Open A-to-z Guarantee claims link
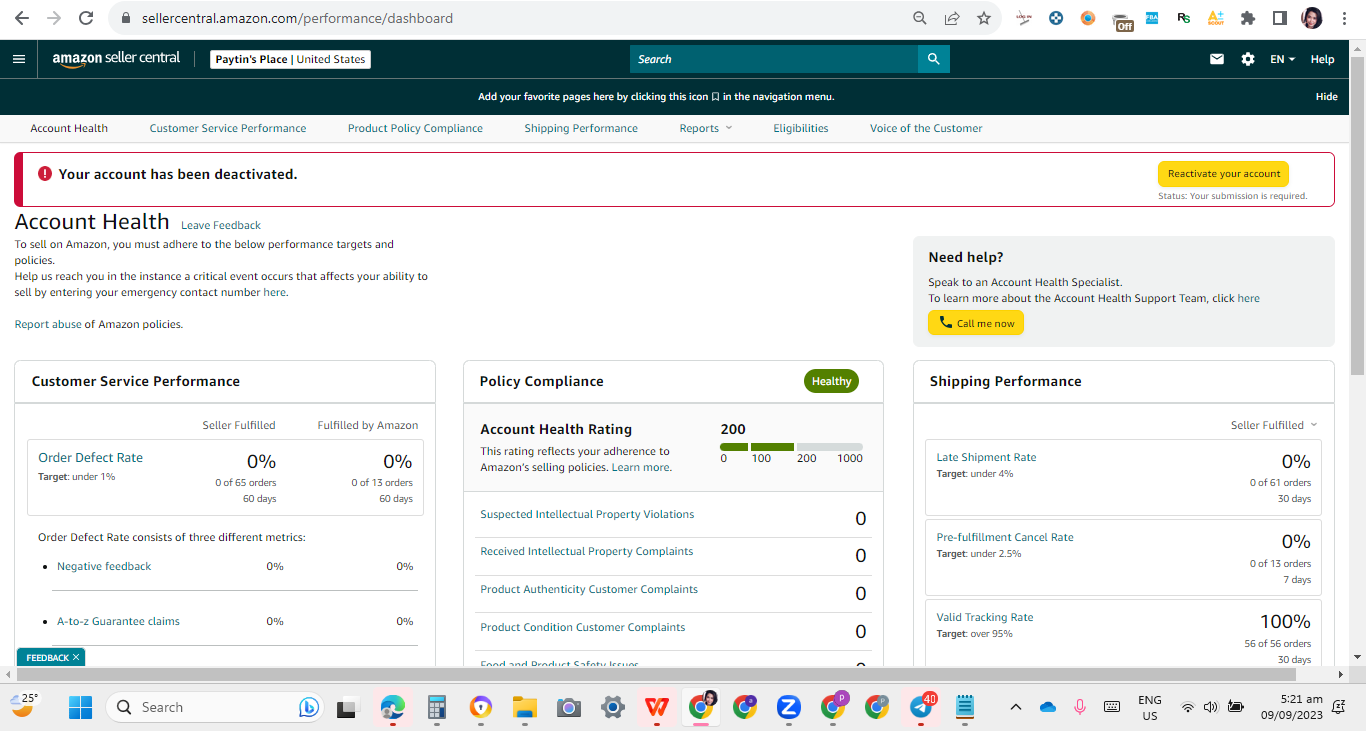Image resolution: width=1366 pixels, height=731 pixels. tap(118, 621)
